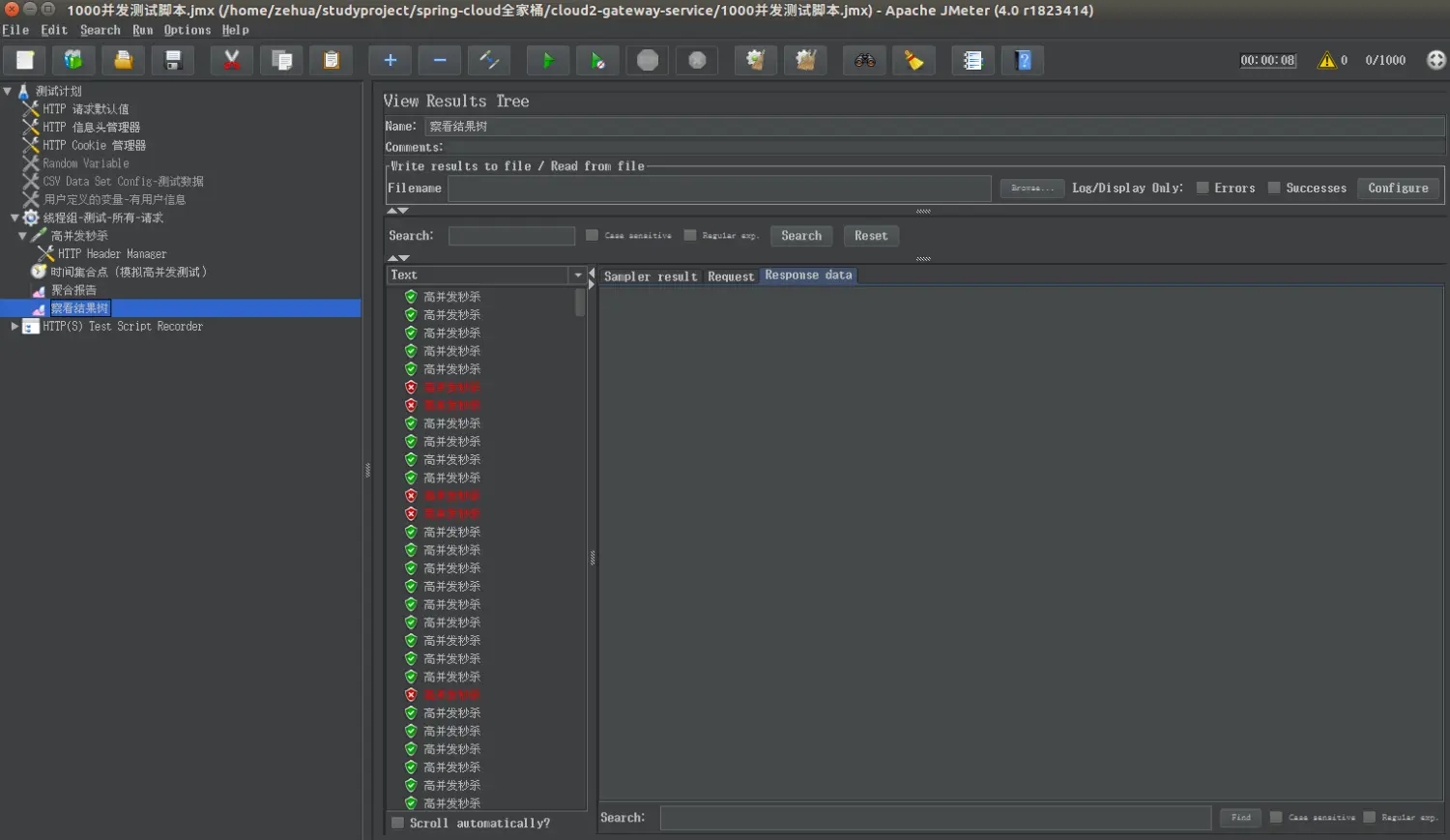Image resolution: width=1450 pixels, height=840 pixels.
Task: Enable the Errors only checkbox
Action: point(1203,188)
